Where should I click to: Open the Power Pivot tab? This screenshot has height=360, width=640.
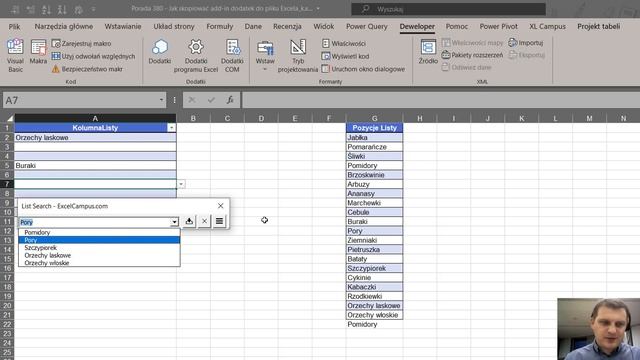(498, 26)
